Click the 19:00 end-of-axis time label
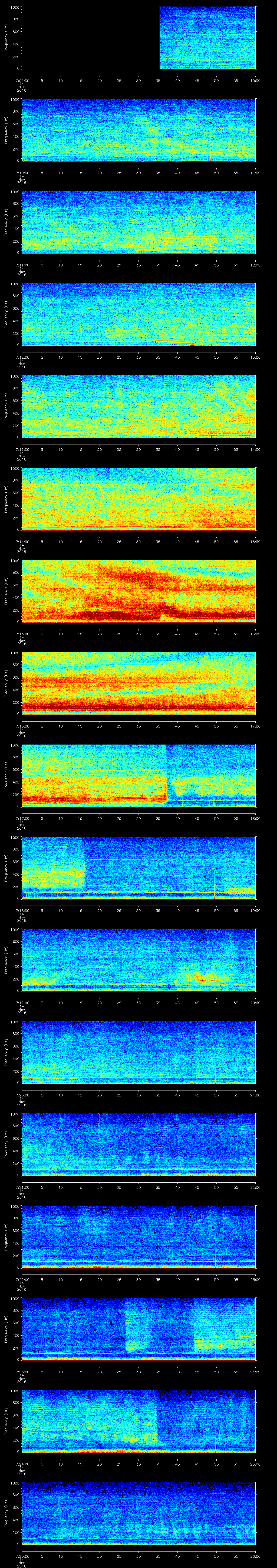This screenshot has width=277, height=1568. [x=256, y=910]
